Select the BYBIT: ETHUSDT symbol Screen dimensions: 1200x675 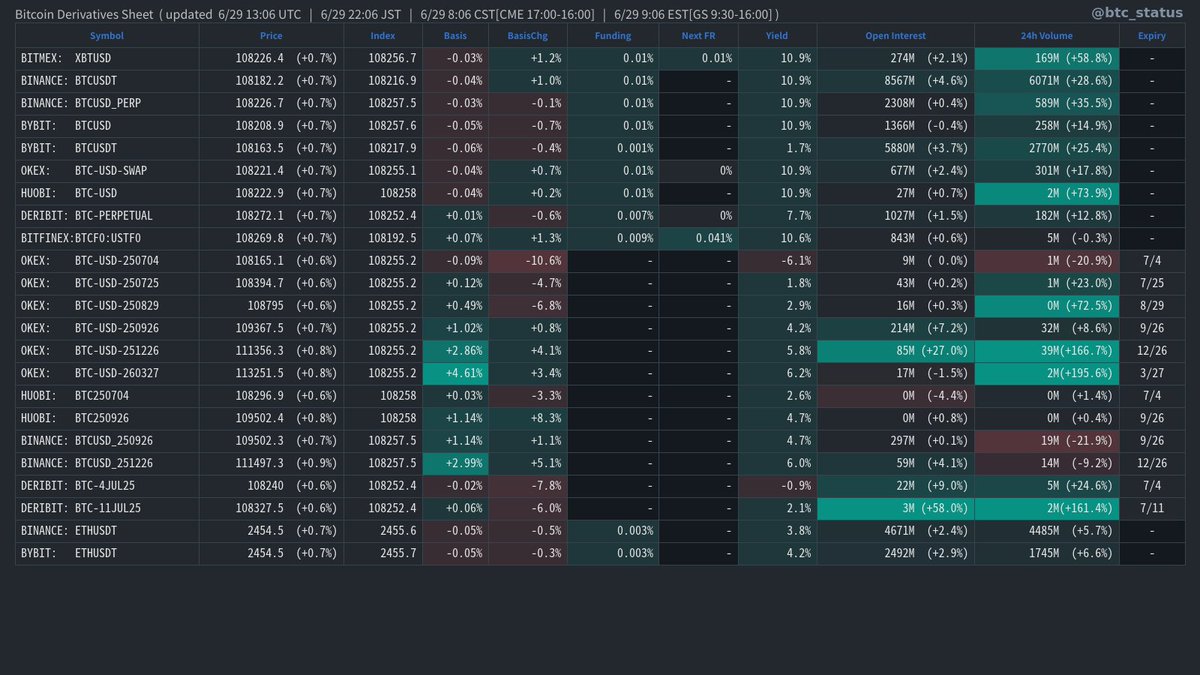70,553
